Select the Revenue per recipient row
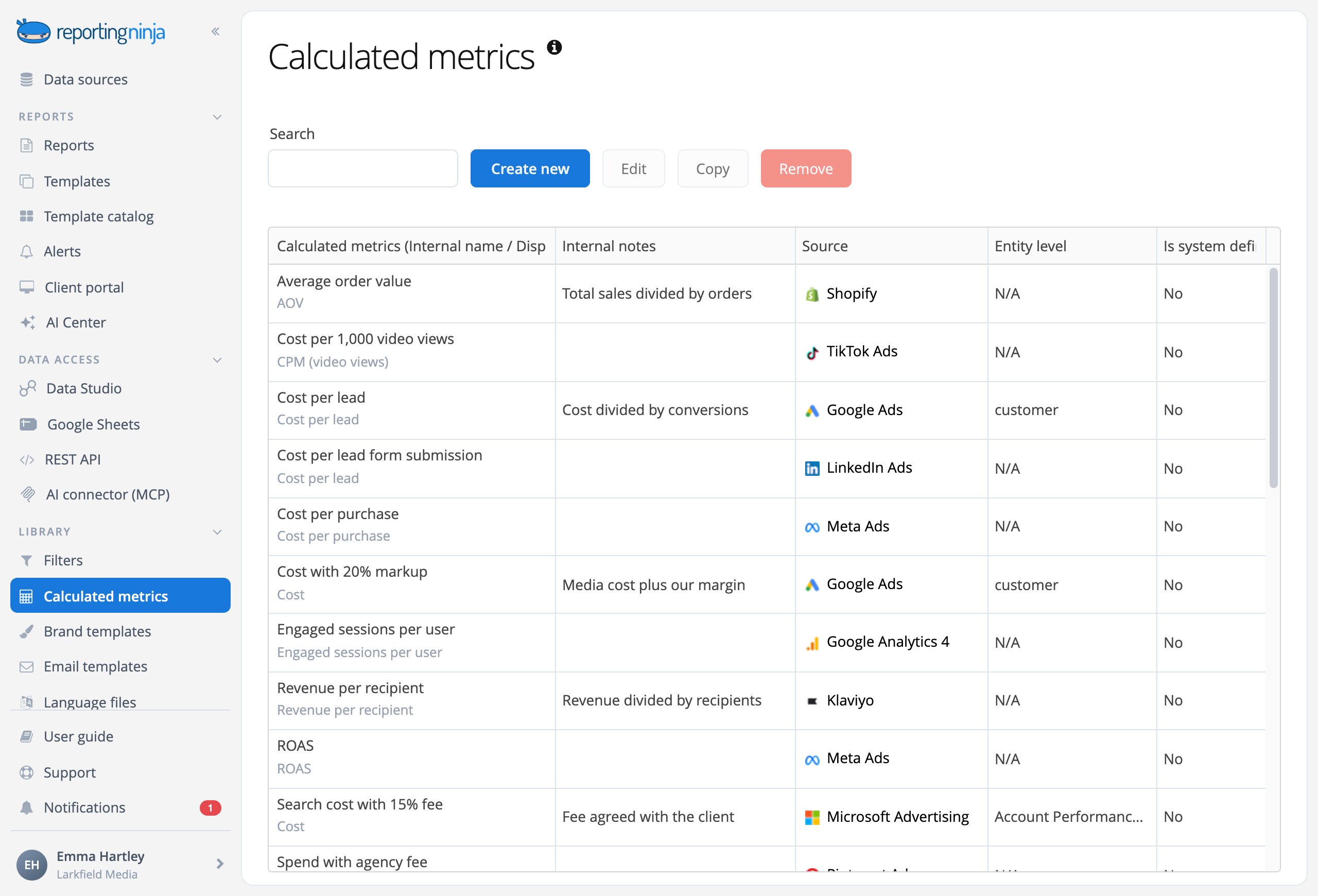 tap(767, 700)
